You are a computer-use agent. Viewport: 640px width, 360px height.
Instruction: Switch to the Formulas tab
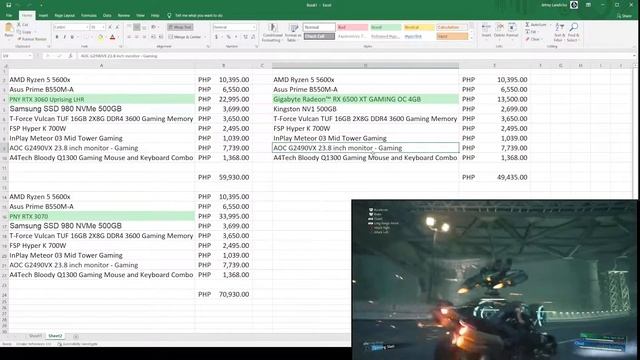tap(89, 16)
